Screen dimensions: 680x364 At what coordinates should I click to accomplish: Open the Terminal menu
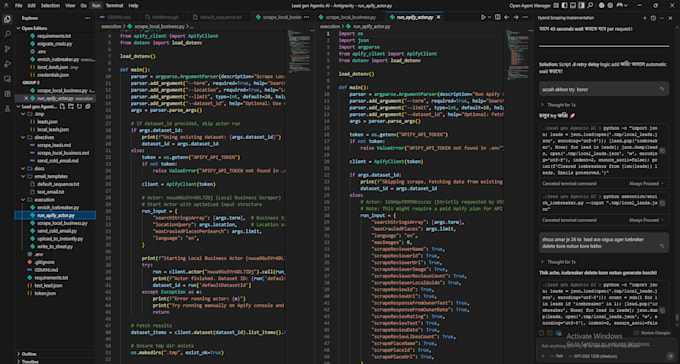point(114,6)
